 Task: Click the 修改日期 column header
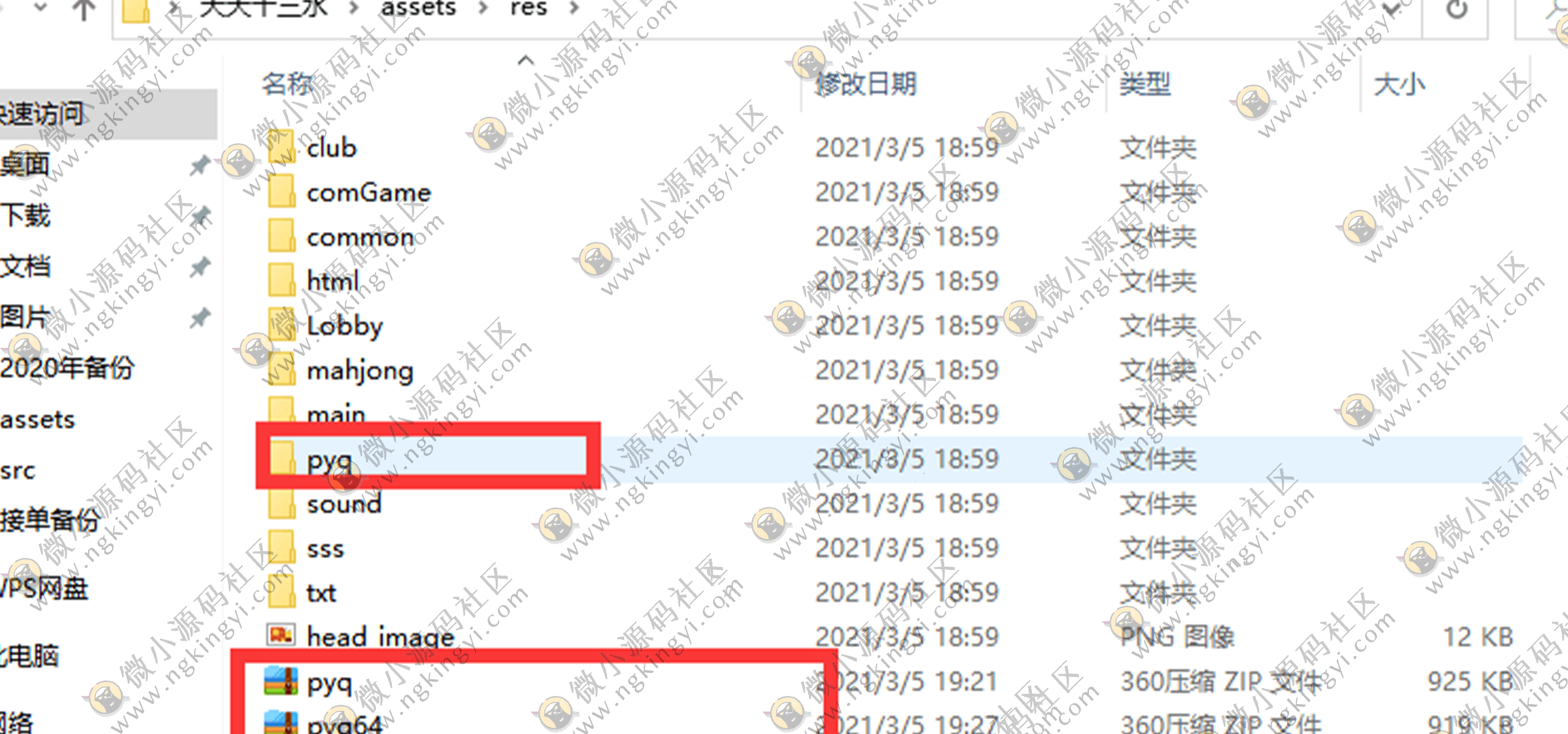click(854, 86)
